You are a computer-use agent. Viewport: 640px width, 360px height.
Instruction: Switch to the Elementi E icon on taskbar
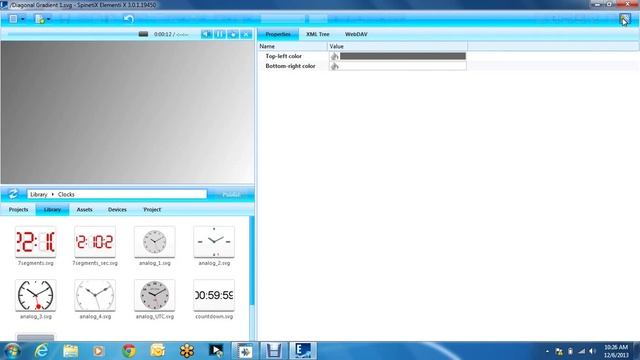(302, 351)
